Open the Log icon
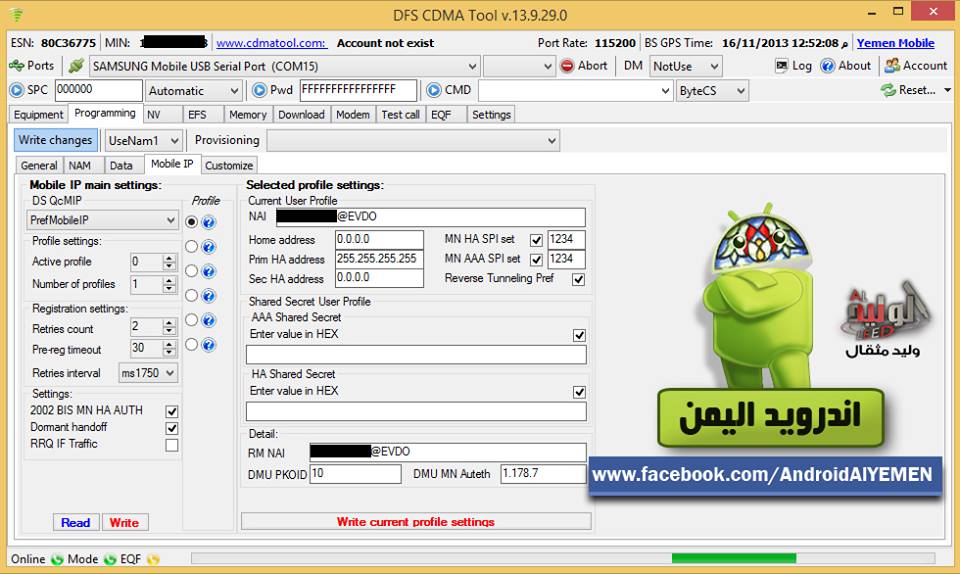 pyautogui.click(x=781, y=65)
